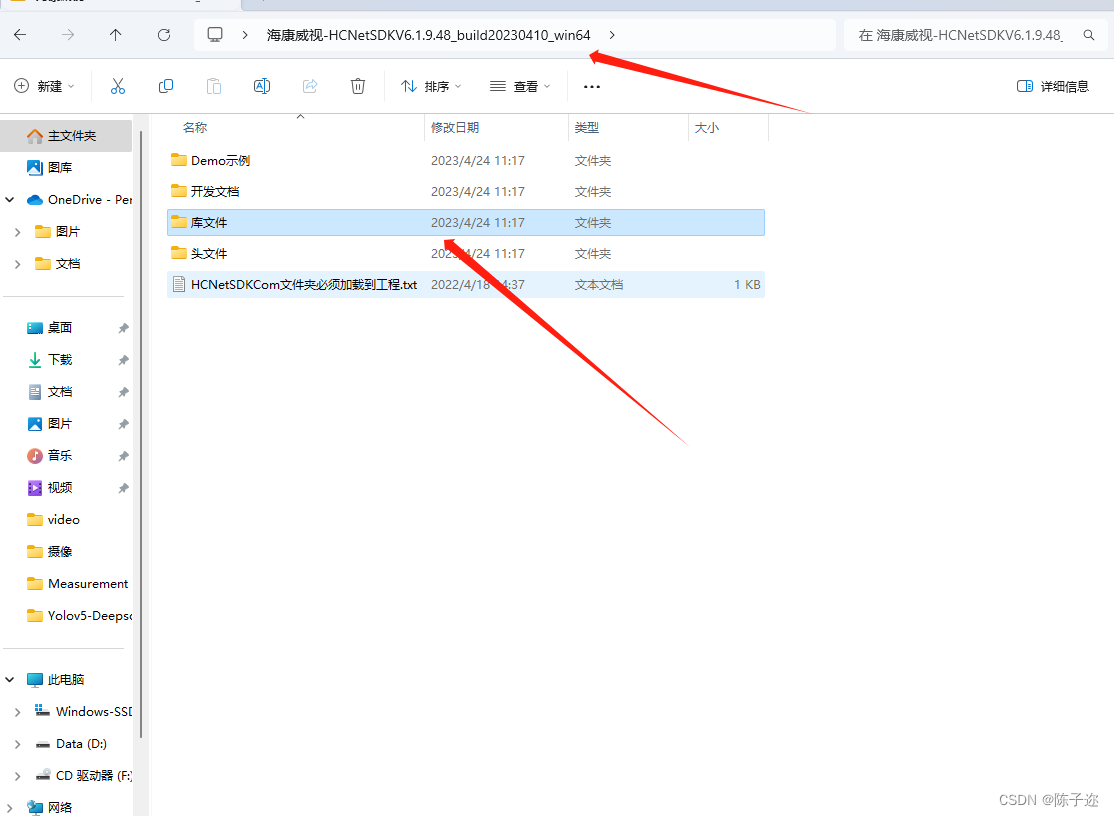Viewport: 1114px width, 816px height.
Task: Toggle the 详细信息 details pane
Action: coord(1053,86)
